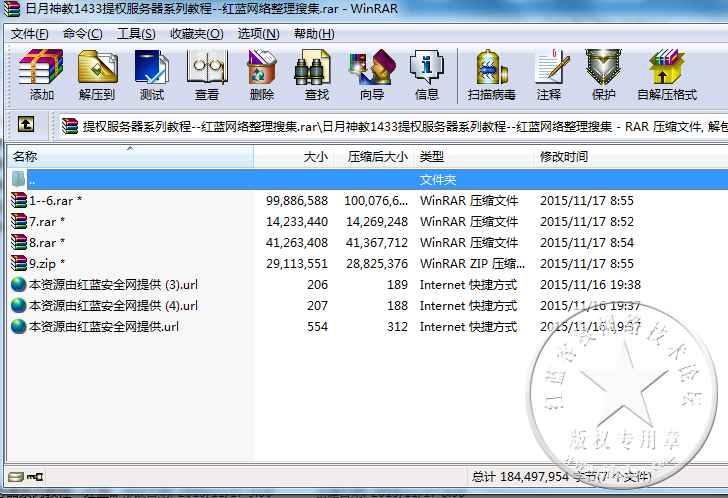Sort by Modified (修改时间) column header

pyautogui.click(x=631, y=156)
